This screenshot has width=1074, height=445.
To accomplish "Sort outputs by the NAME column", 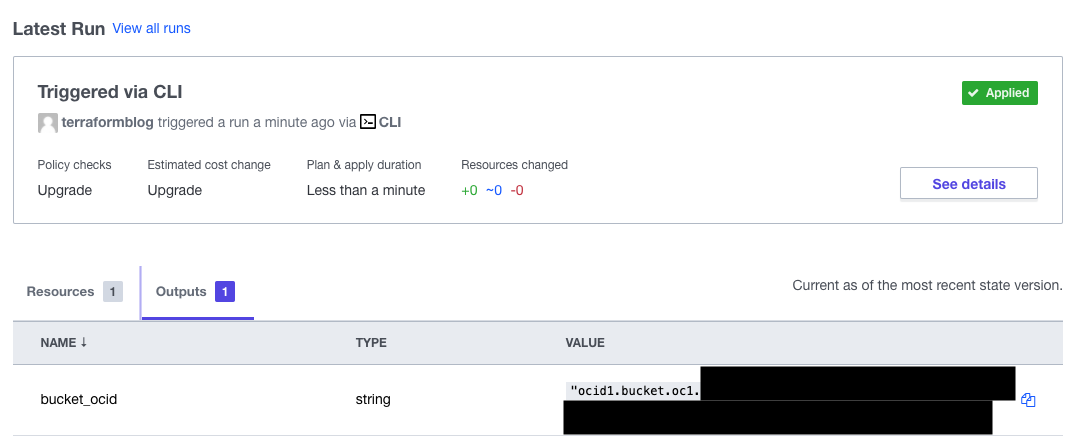I will [x=64, y=343].
